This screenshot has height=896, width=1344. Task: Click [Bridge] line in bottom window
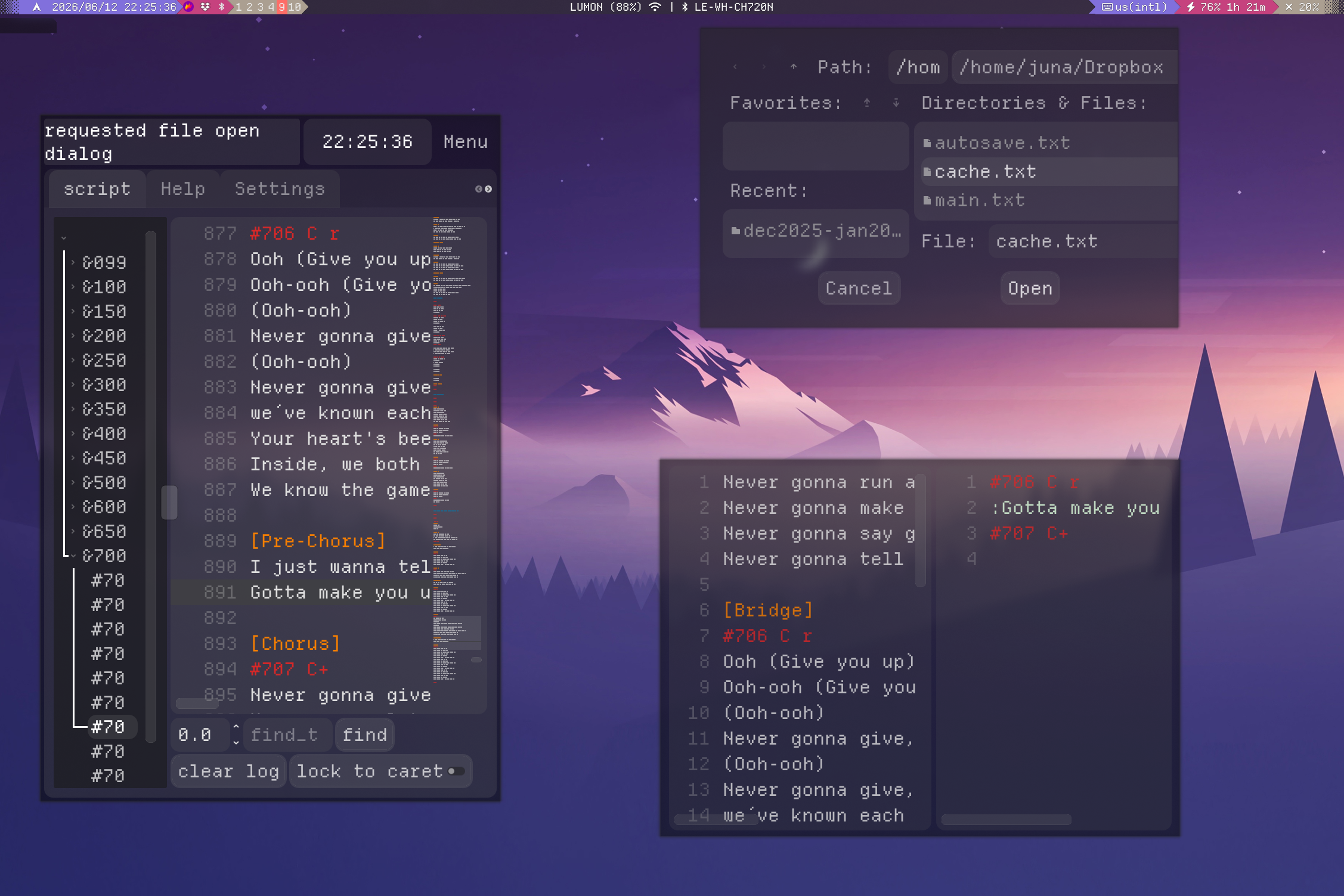tap(768, 610)
